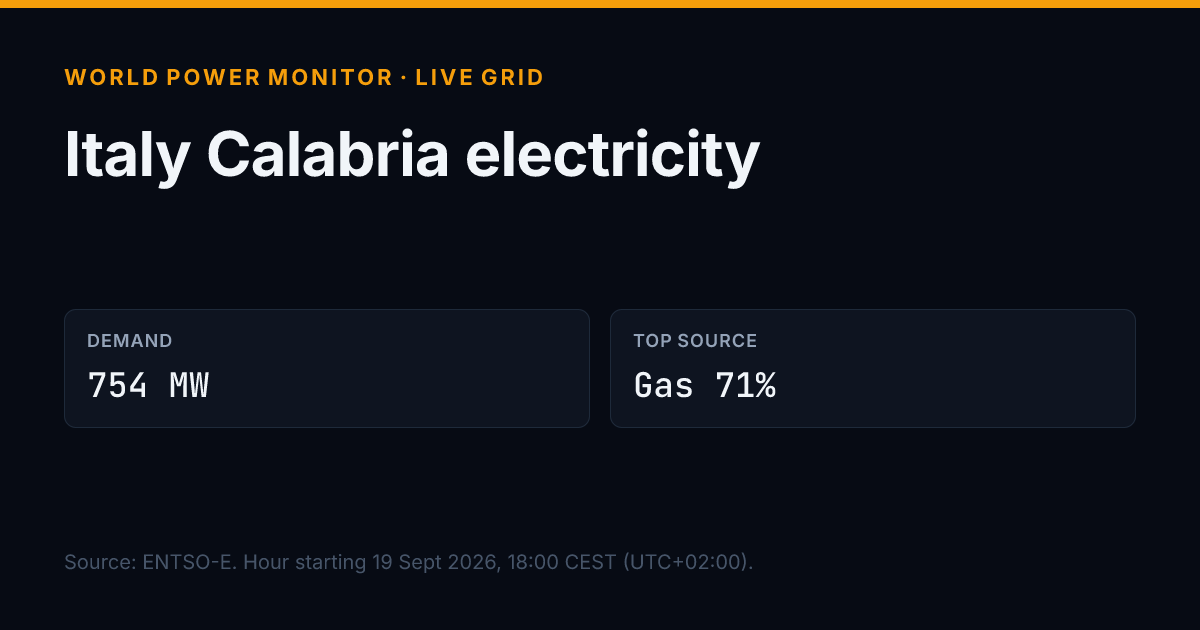Select the 754 MW value
Screen dimensions: 1200x630
click(149, 385)
